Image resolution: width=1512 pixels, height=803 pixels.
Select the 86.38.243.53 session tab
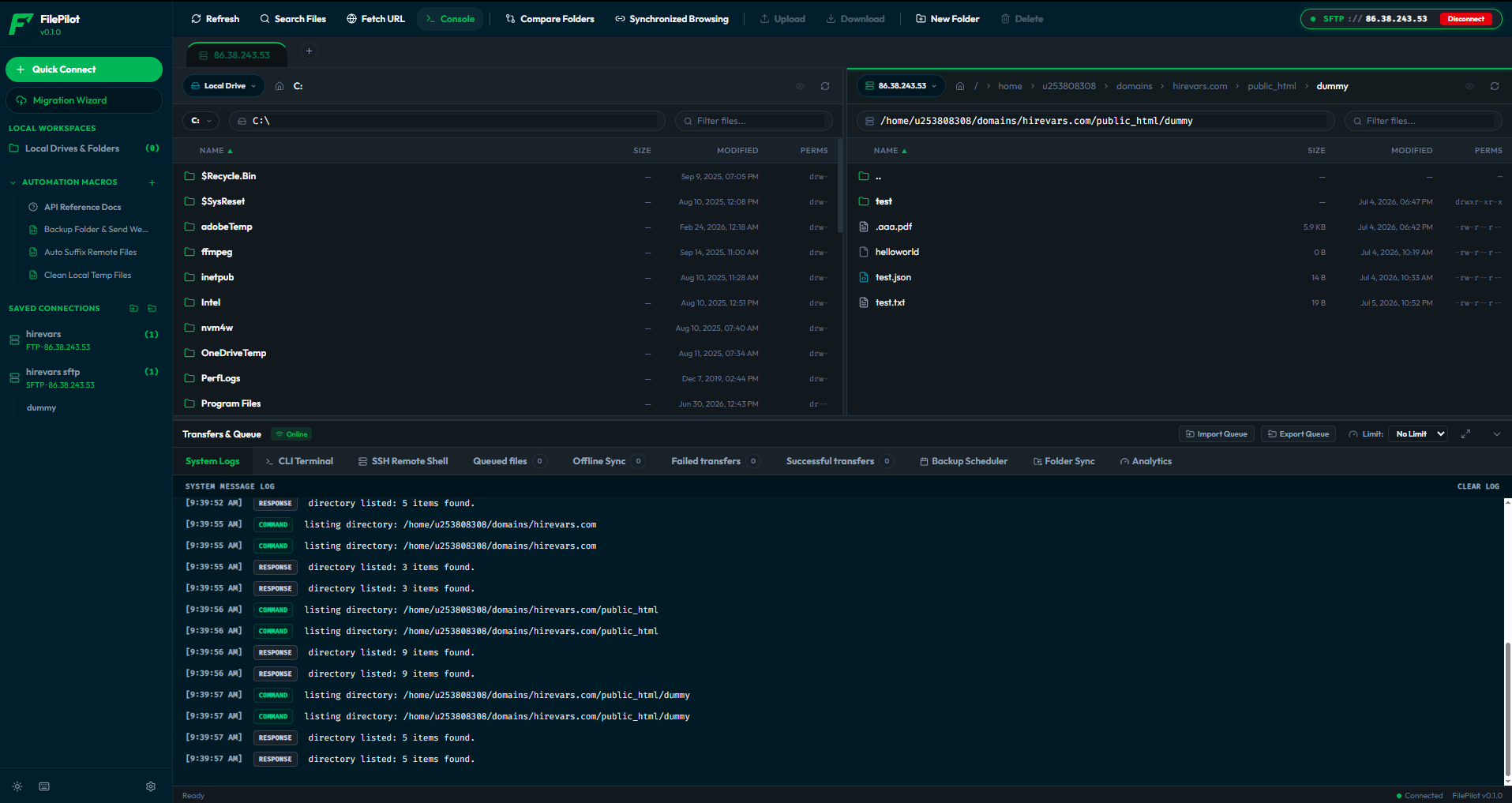pos(237,55)
